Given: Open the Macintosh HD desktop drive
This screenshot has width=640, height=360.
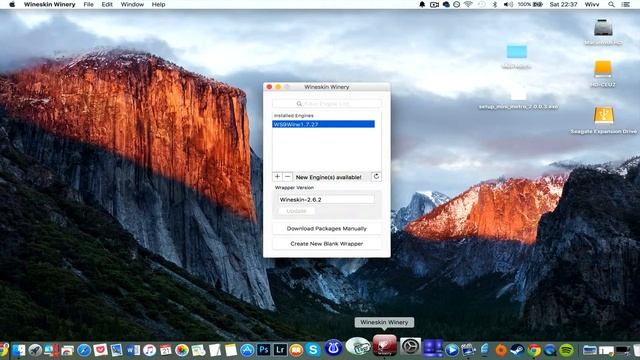Looking at the screenshot, I should (x=603, y=28).
